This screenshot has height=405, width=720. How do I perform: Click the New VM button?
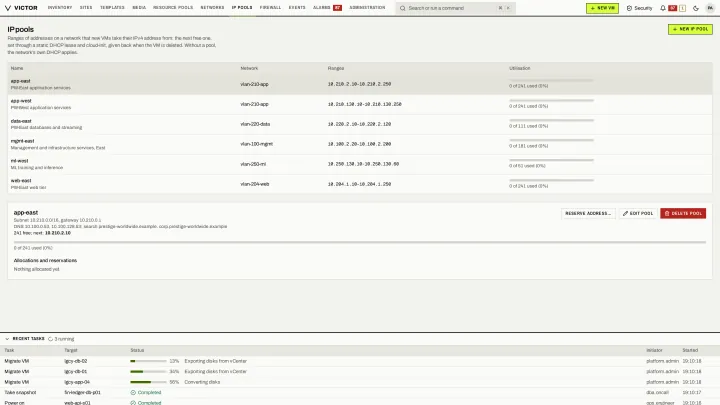pyautogui.click(x=602, y=8)
